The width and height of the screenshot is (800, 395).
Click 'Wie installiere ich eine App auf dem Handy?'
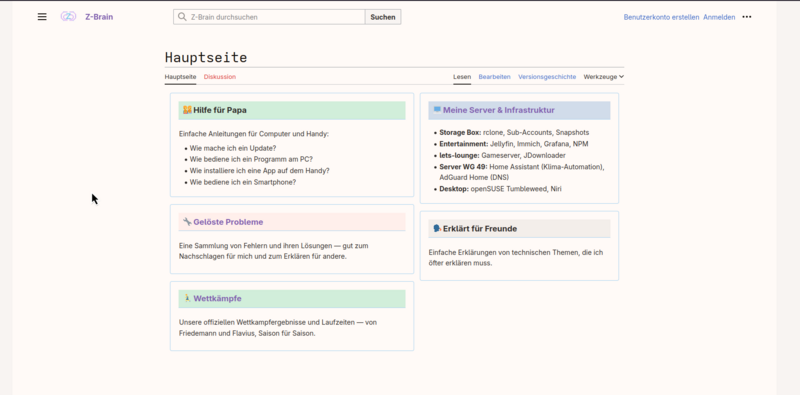pyautogui.click(x=260, y=170)
